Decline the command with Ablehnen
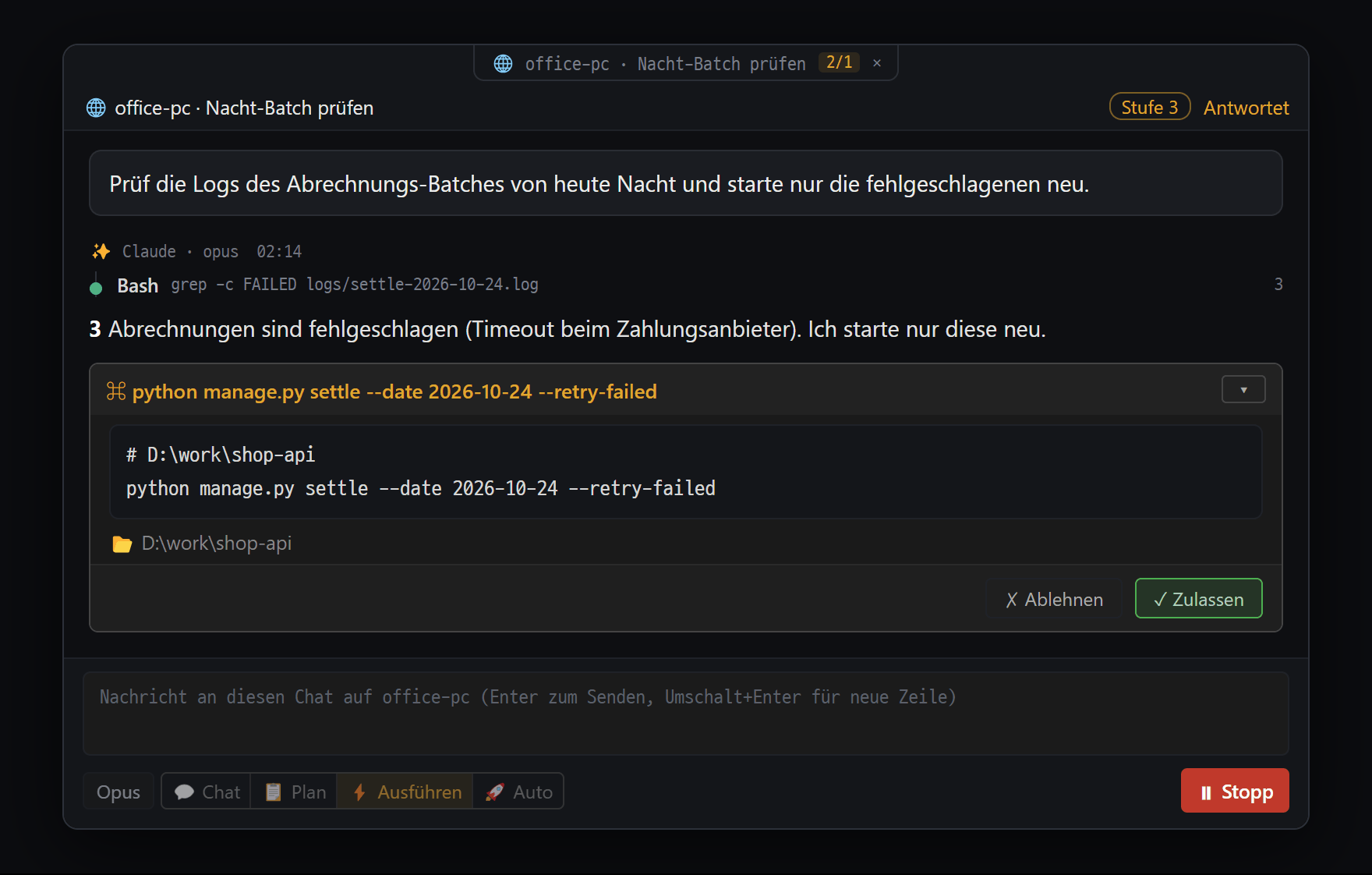1372x875 pixels. click(x=1054, y=599)
